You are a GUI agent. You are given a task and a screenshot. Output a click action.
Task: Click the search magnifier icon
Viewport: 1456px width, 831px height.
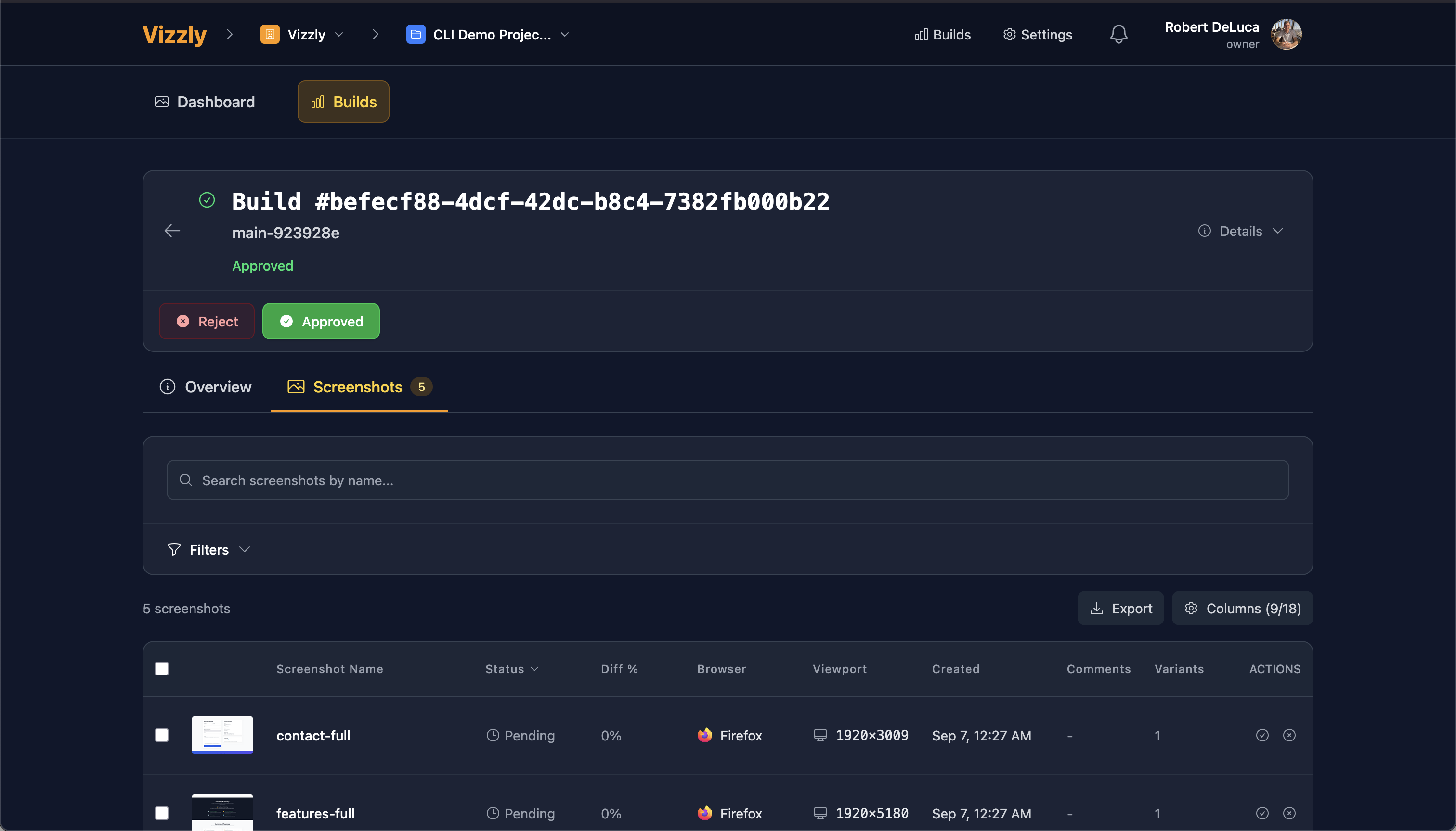[x=185, y=480]
